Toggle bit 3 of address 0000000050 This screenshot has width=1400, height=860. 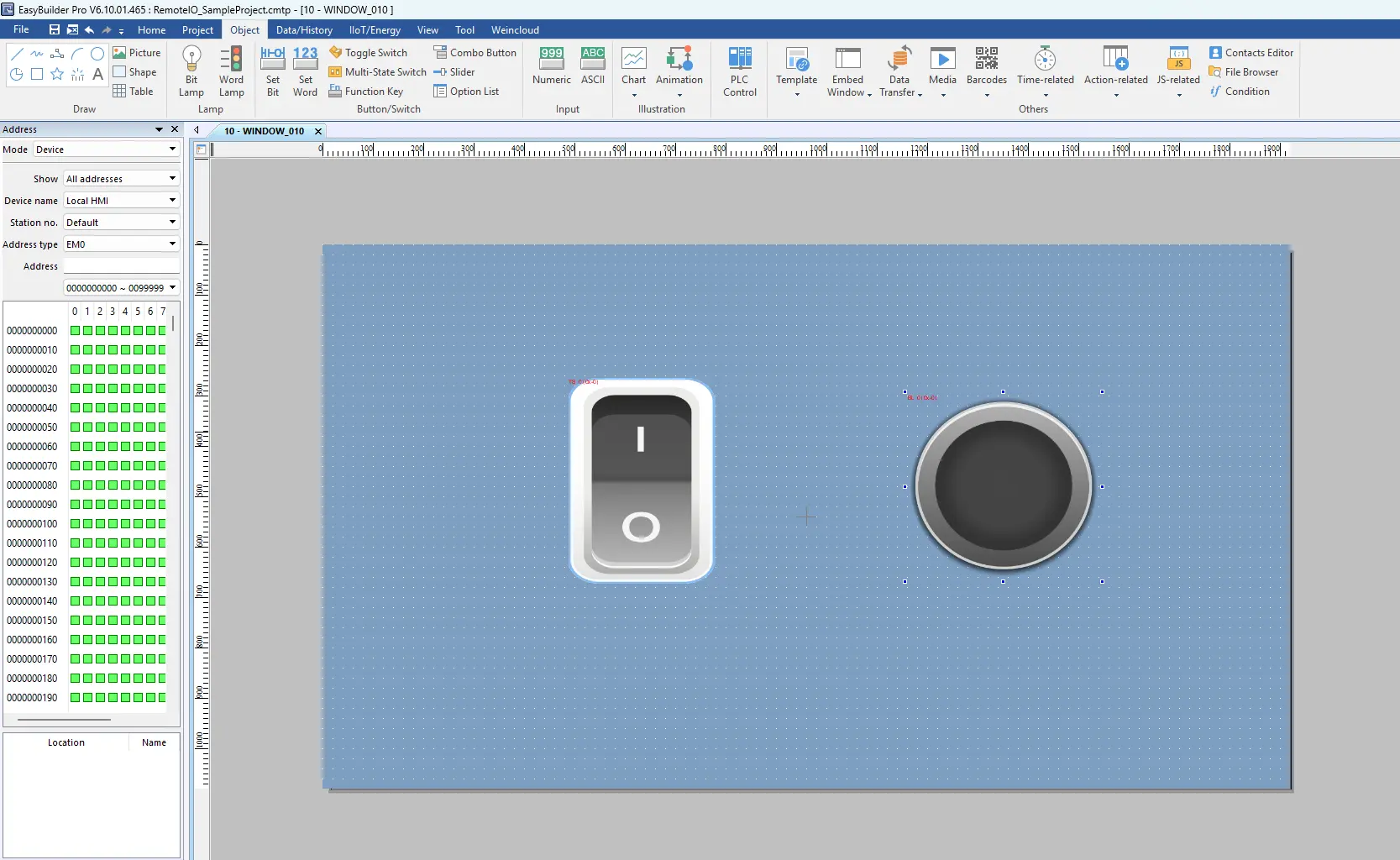pyautogui.click(x=112, y=427)
